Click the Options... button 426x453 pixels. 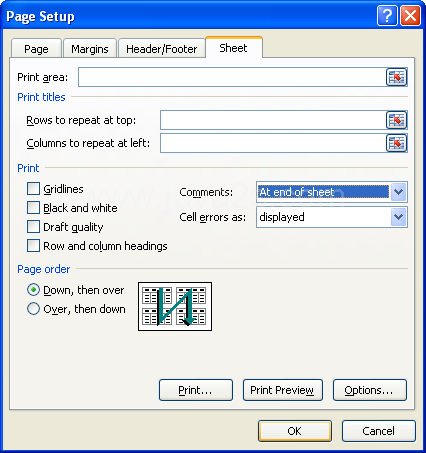[x=370, y=390]
